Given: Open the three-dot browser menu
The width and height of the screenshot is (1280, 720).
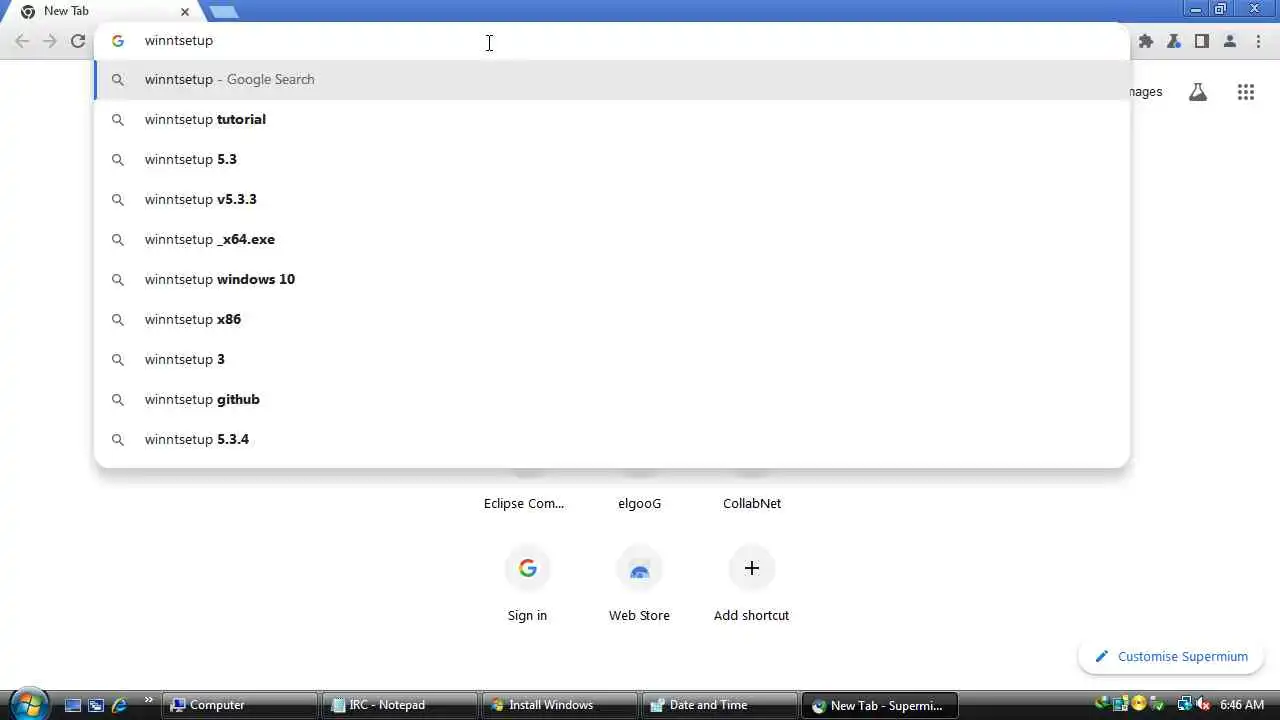Looking at the screenshot, I should pos(1258,41).
